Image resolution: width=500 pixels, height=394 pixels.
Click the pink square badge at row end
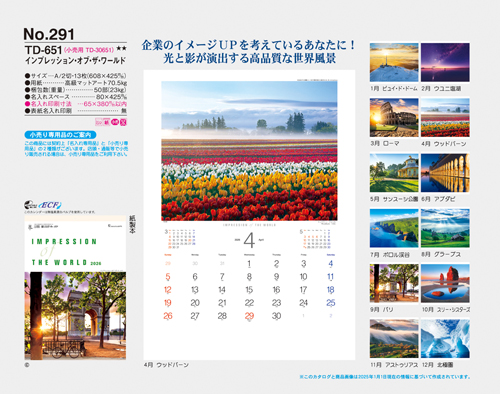click(123, 122)
